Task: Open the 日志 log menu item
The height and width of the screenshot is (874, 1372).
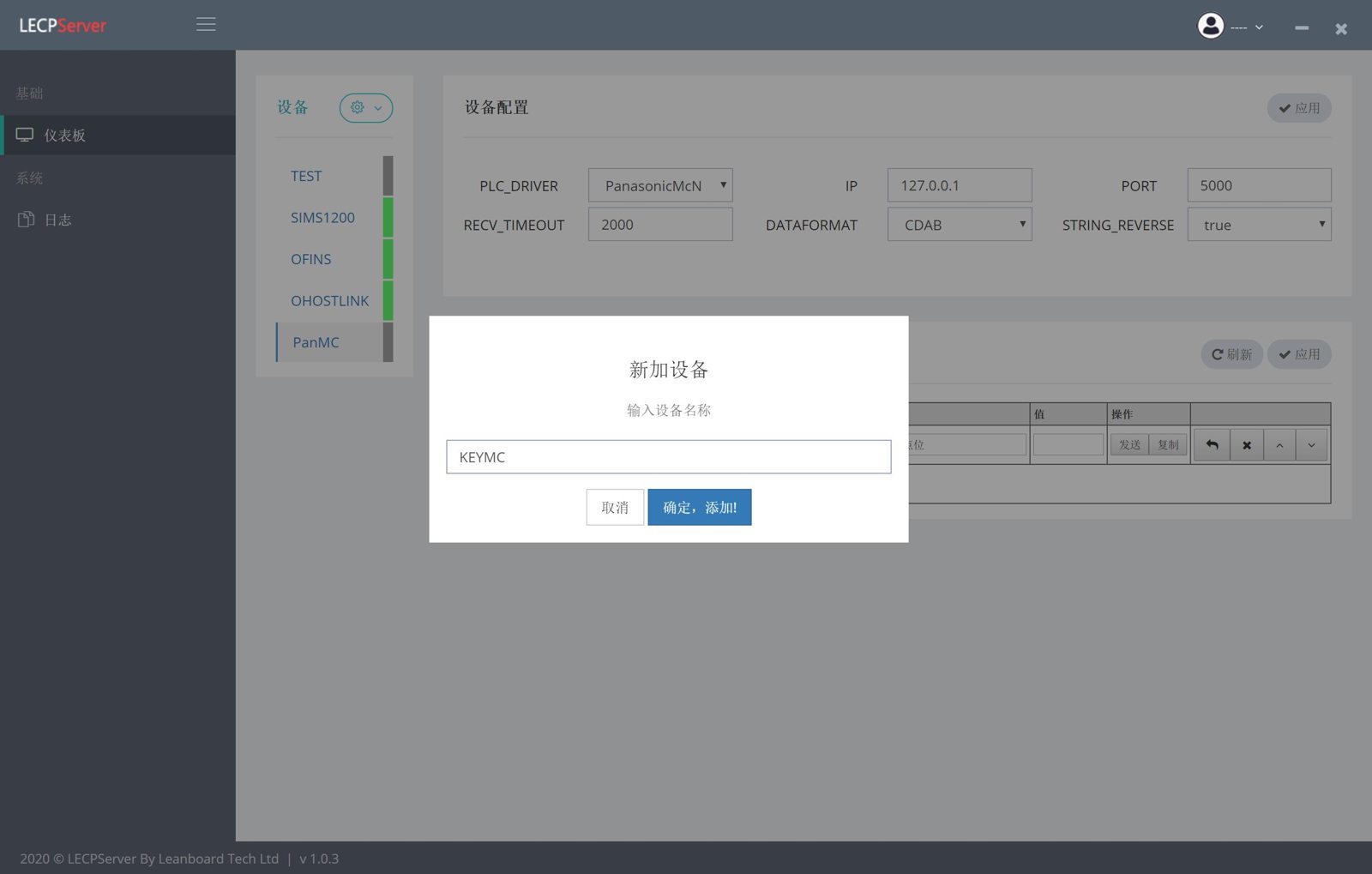Action: 118,220
